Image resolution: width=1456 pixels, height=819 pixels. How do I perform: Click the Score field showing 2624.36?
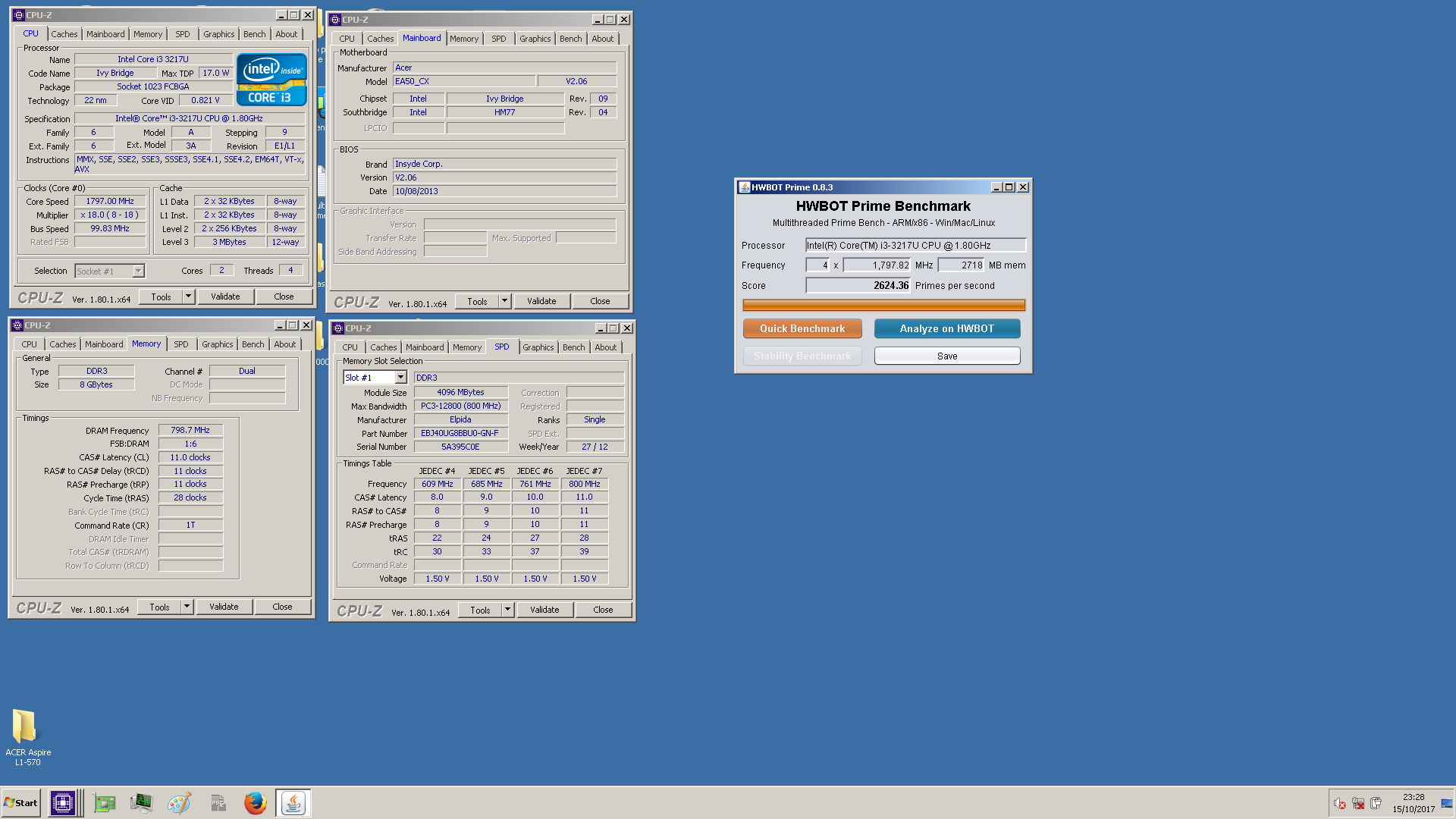858,285
